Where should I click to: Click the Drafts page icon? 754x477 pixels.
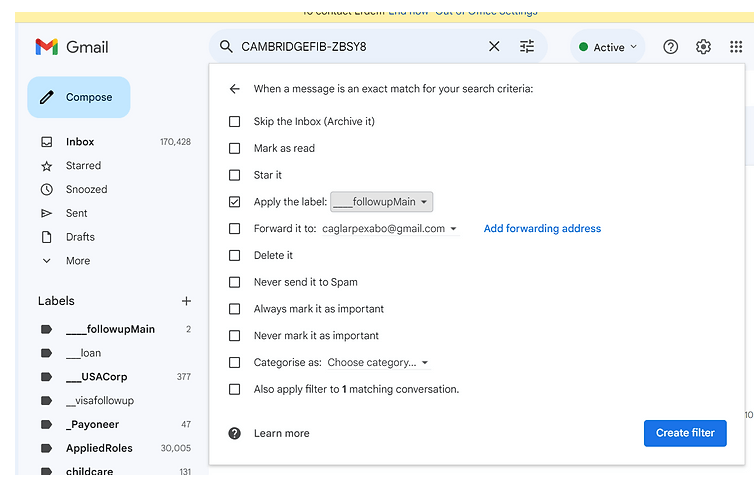tap(47, 237)
